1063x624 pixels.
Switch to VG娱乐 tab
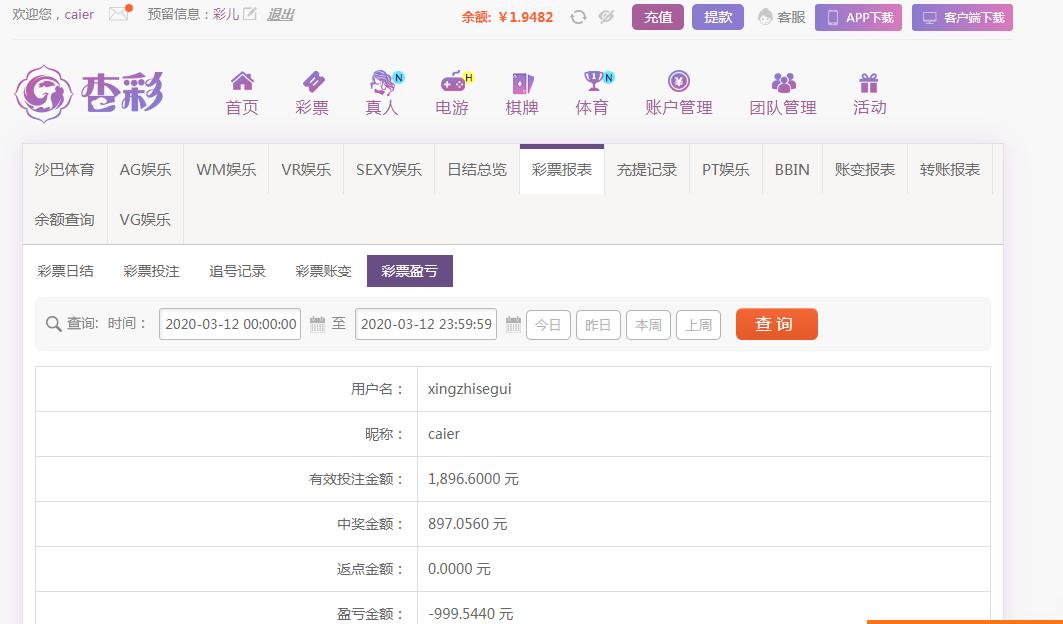click(x=145, y=220)
